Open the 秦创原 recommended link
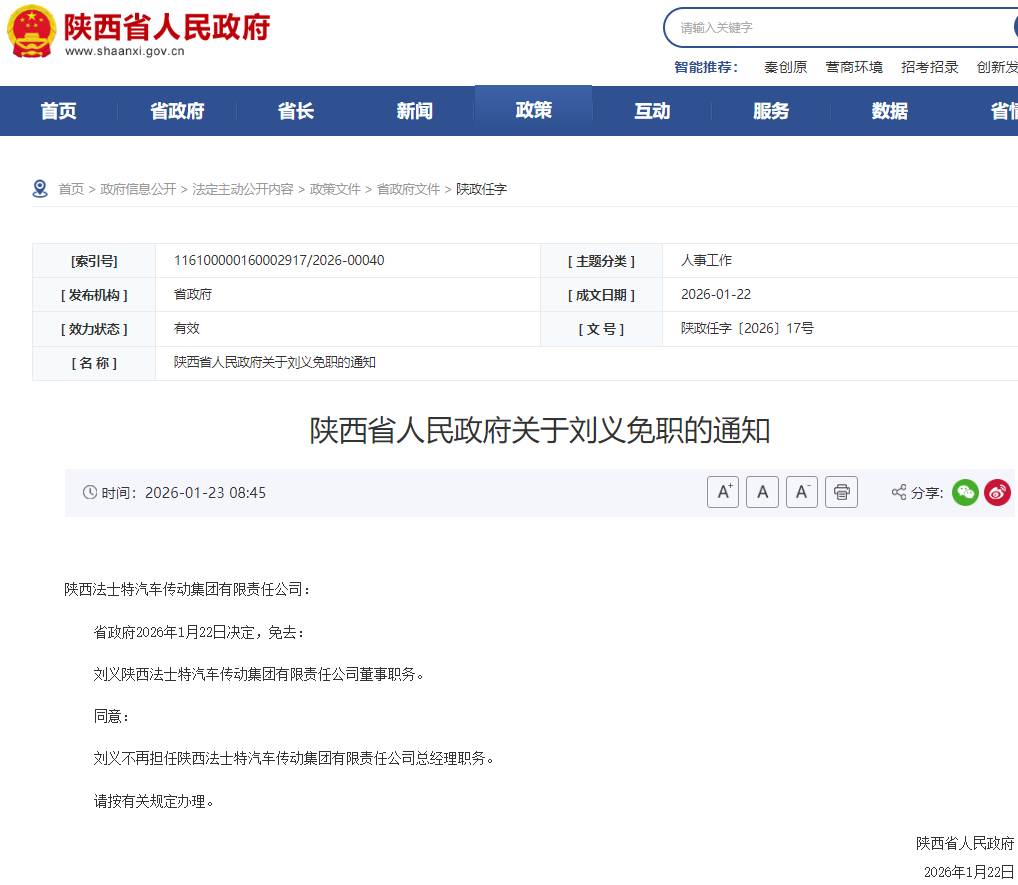 [785, 67]
